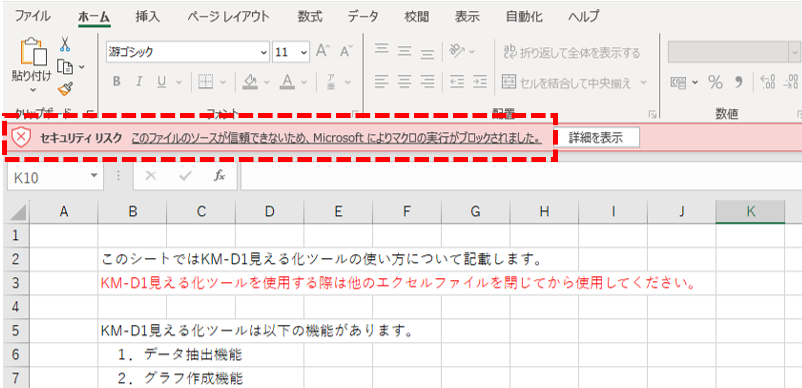Image resolution: width=802 pixels, height=388 pixels.
Task: Increase decimal places
Action: point(768,82)
